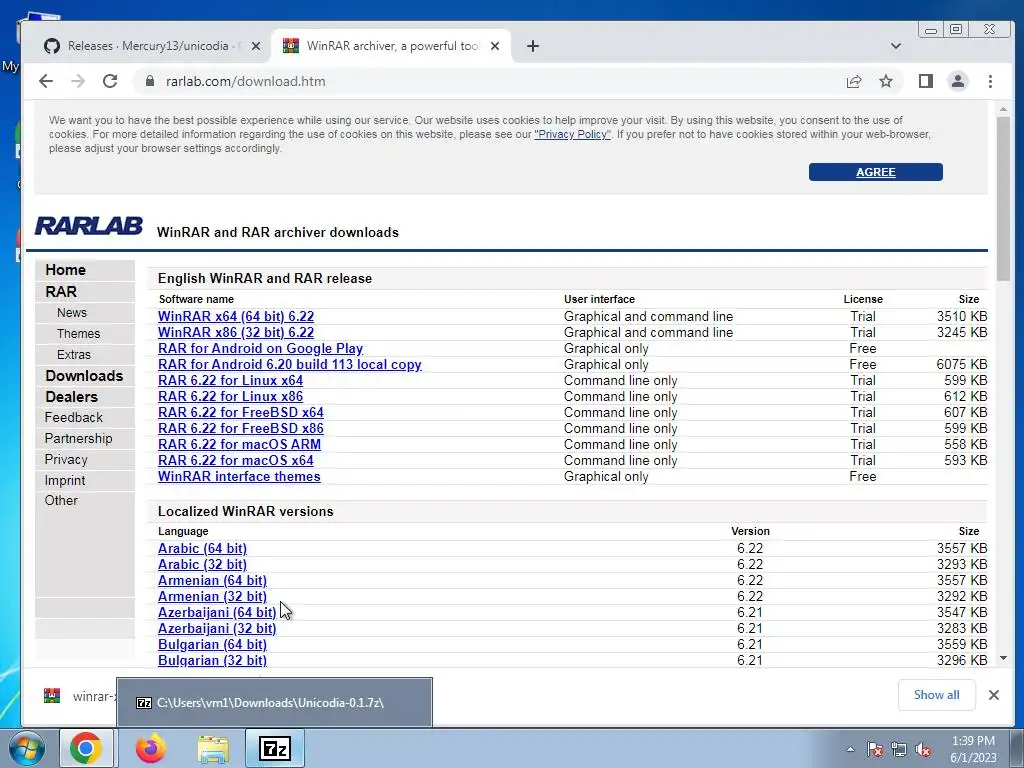Click the page scrollbar up arrow
Image resolution: width=1024 pixels, height=768 pixels.
pyautogui.click(x=1004, y=109)
